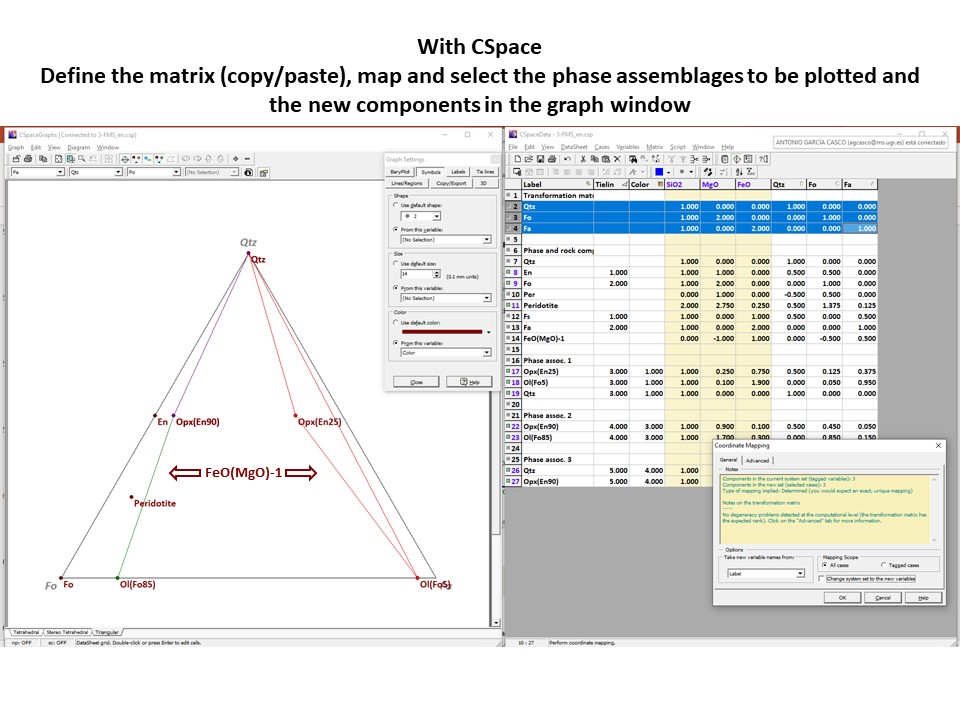The width and height of the screenshot is (960, 720).
Task: Click the open file icon in CSpaceData
Action: click(528, 159)
